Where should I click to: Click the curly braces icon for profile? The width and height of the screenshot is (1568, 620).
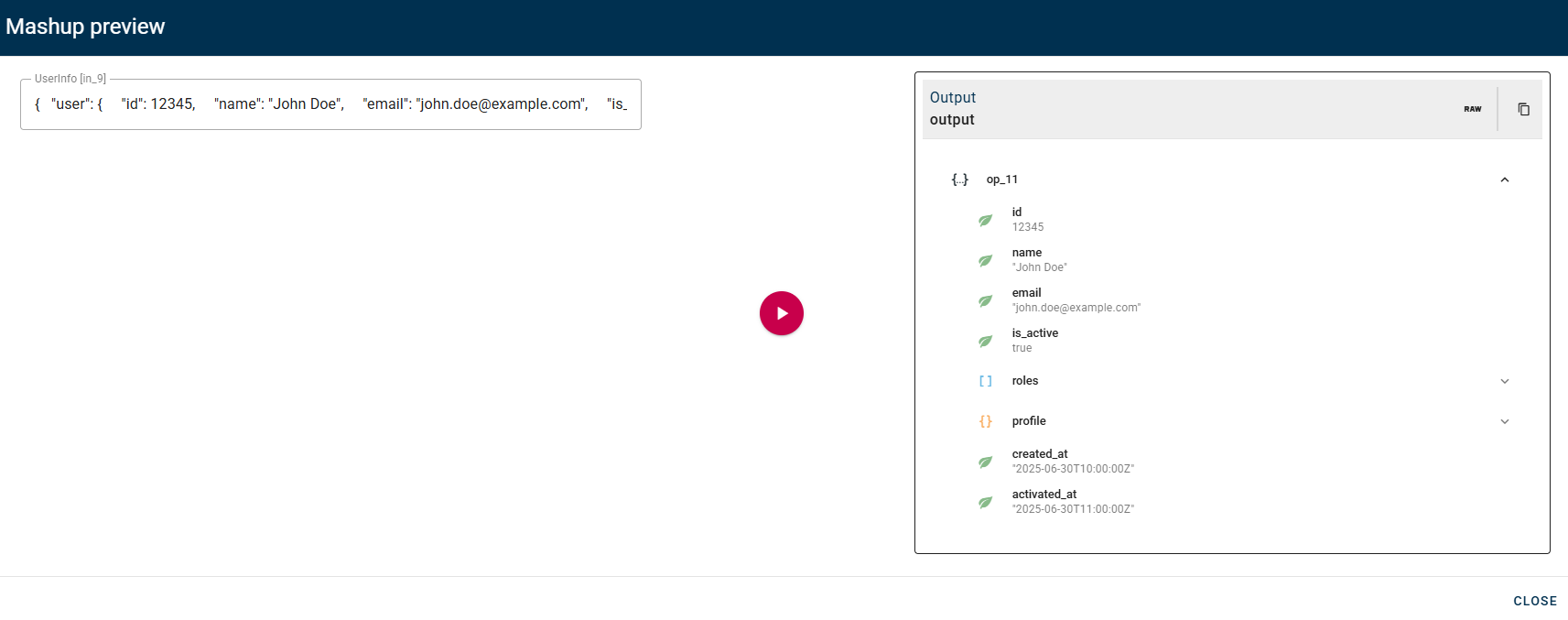coord(985,421)
